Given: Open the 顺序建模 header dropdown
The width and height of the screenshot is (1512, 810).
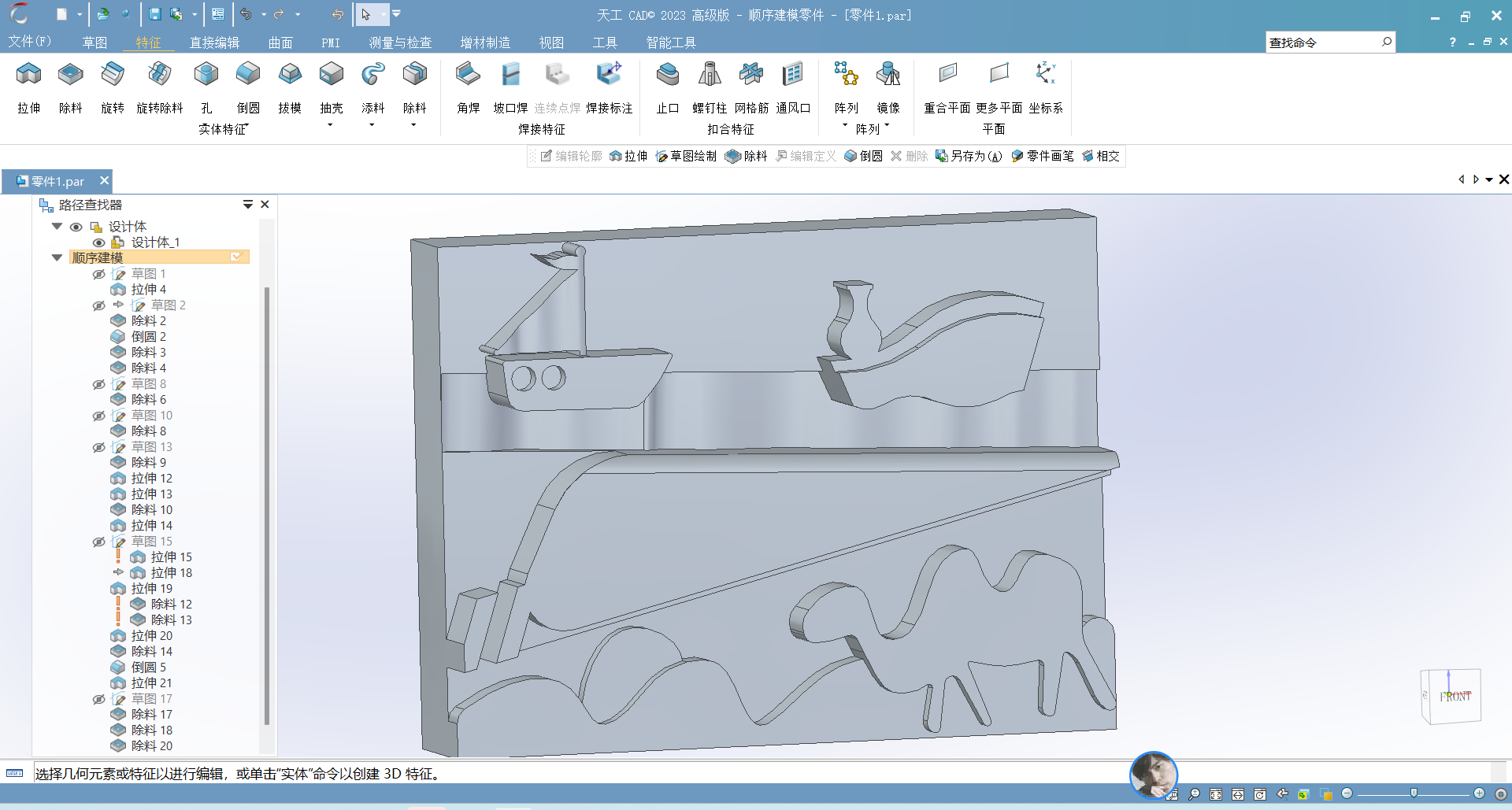Looking at the screenshot, I should (235, 257).
